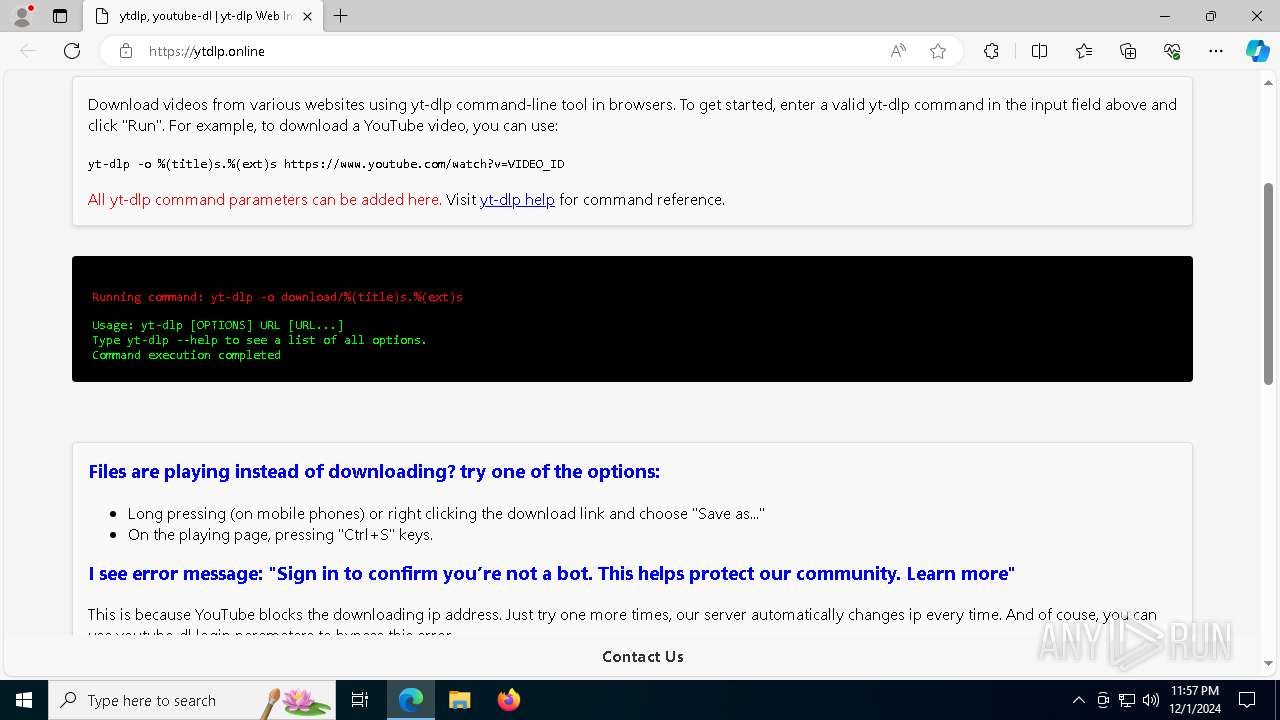Show hidden system tray icons
Viewport: 1280px width, 720px height.
coord(1078,700)
